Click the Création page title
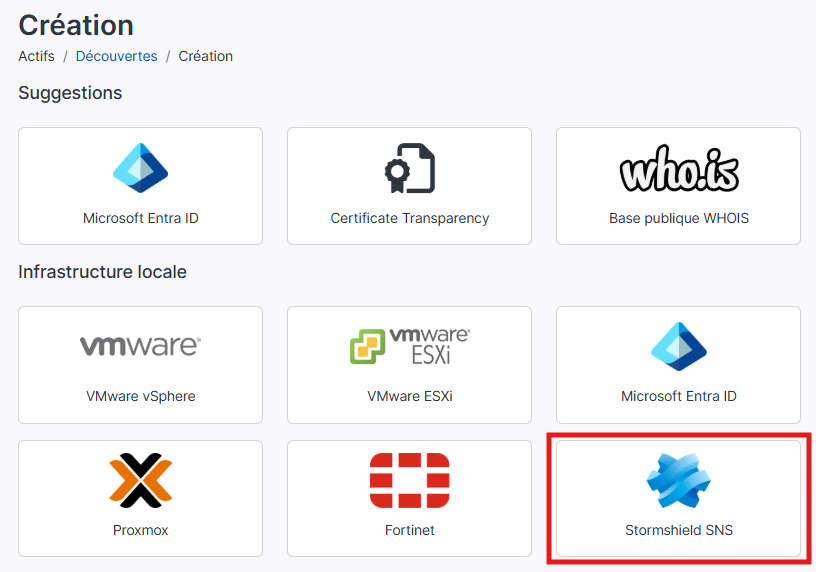Viewport: 816px width, 572px height. [x=76, y=25]
